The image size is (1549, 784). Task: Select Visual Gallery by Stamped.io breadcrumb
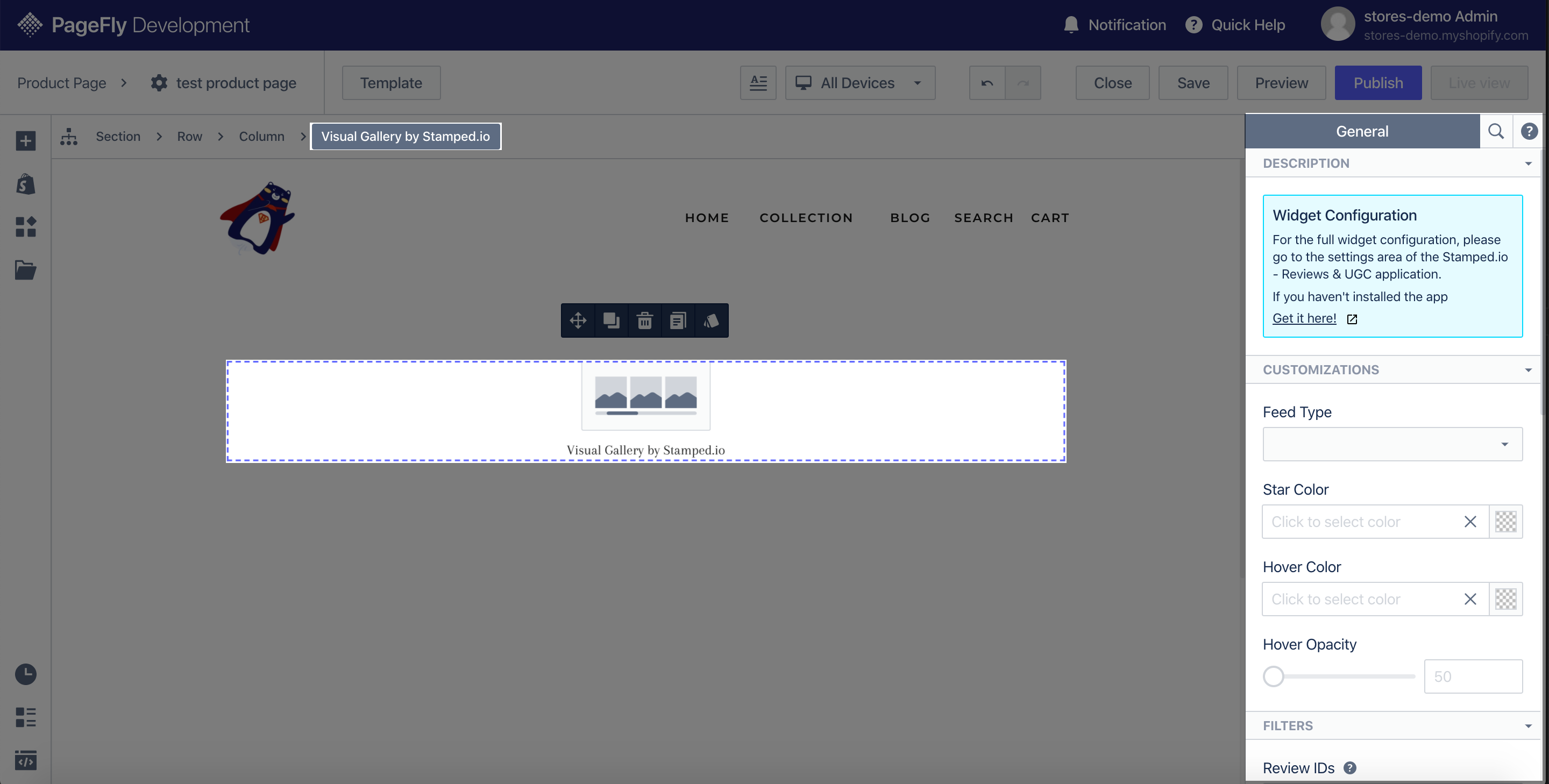pos(406,137)
